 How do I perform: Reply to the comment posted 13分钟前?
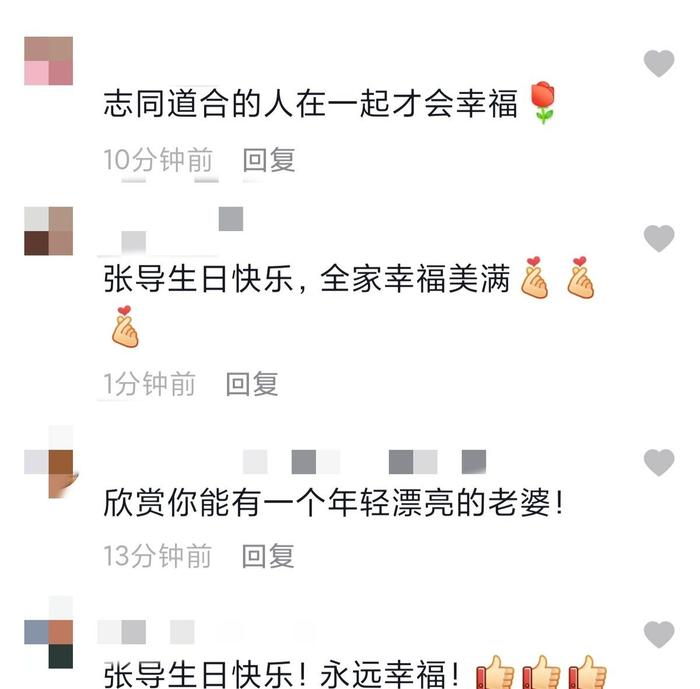[x=268, y=555]
